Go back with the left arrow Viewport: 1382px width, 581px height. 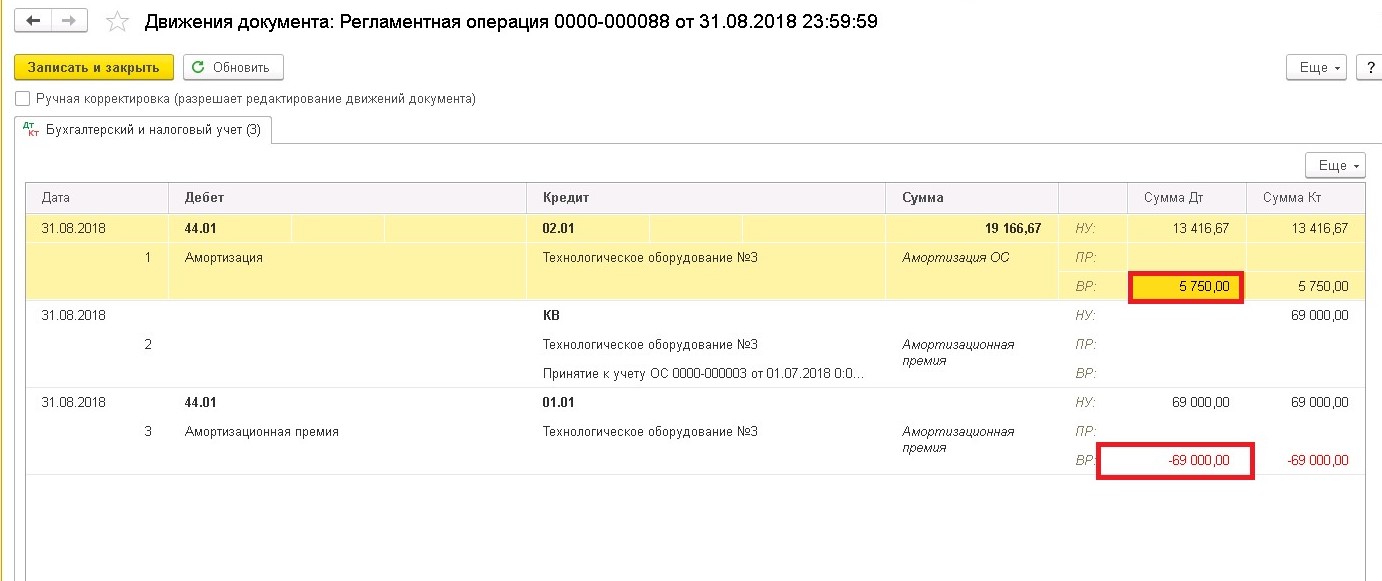pyautogui.click(x=32, y=20)
